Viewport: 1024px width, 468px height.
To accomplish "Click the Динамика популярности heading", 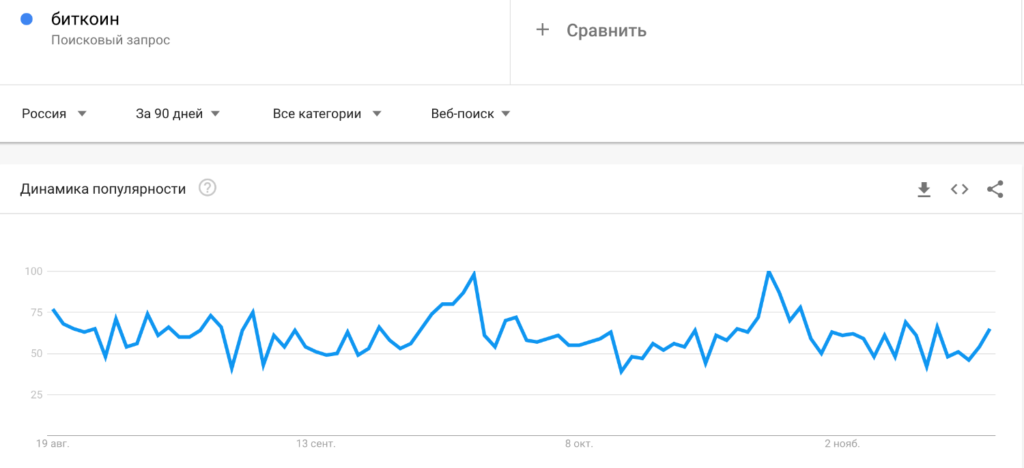I will (x=103, y=189).
